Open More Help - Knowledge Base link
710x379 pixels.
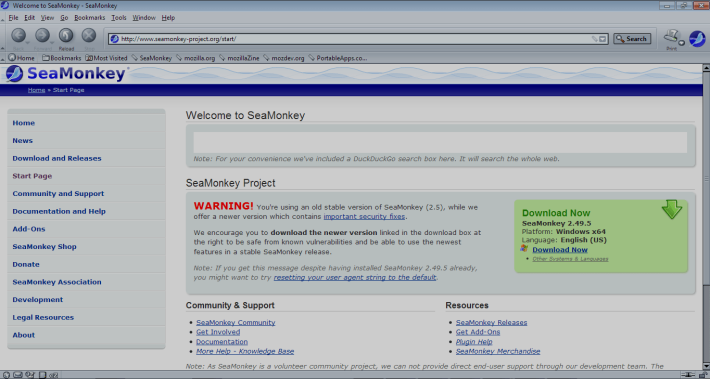pyautogui.click(x=245, y=351)
